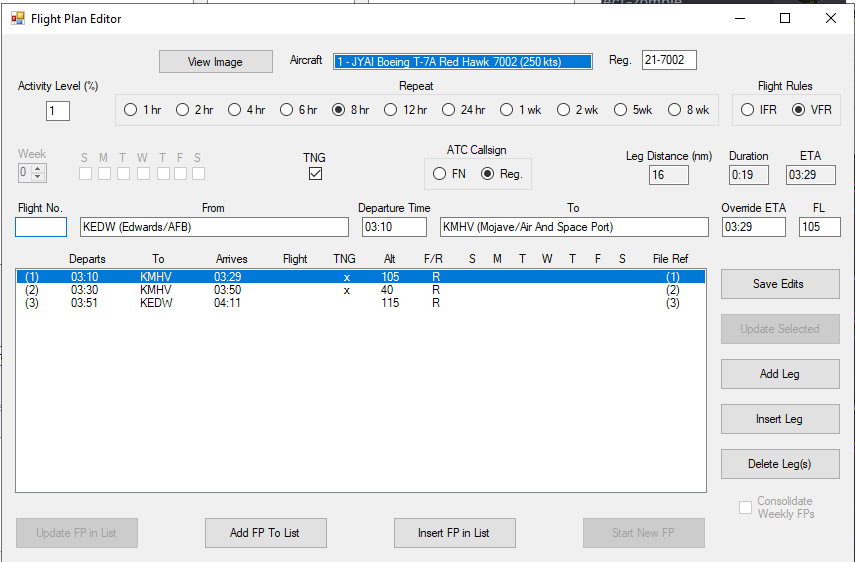This screenshot has height=562, width=855.
Task: Click the Flight No. input box
Action: (41, 227)
